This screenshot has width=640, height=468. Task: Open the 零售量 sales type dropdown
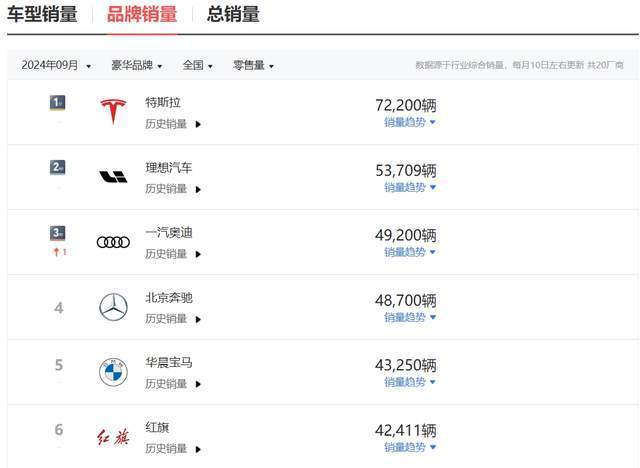click(253, 65)
